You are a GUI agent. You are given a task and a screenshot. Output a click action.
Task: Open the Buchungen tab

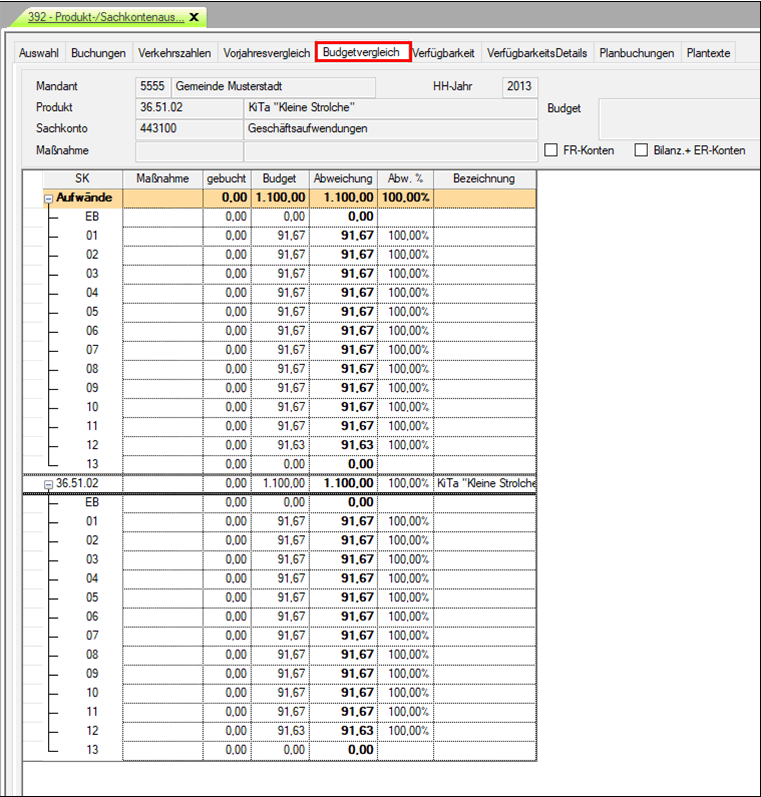(x=99, y=53)
